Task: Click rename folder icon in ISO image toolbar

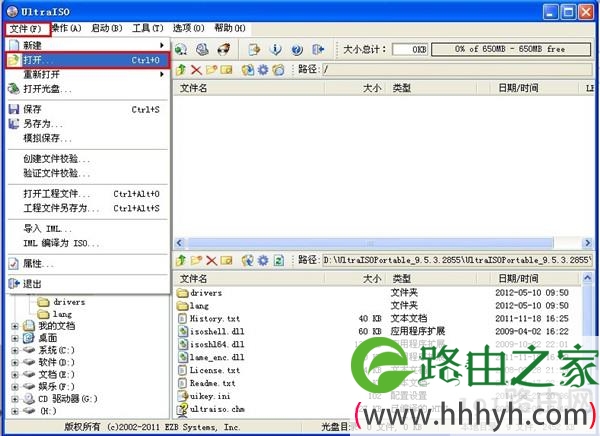Action: tap(226, 70)
